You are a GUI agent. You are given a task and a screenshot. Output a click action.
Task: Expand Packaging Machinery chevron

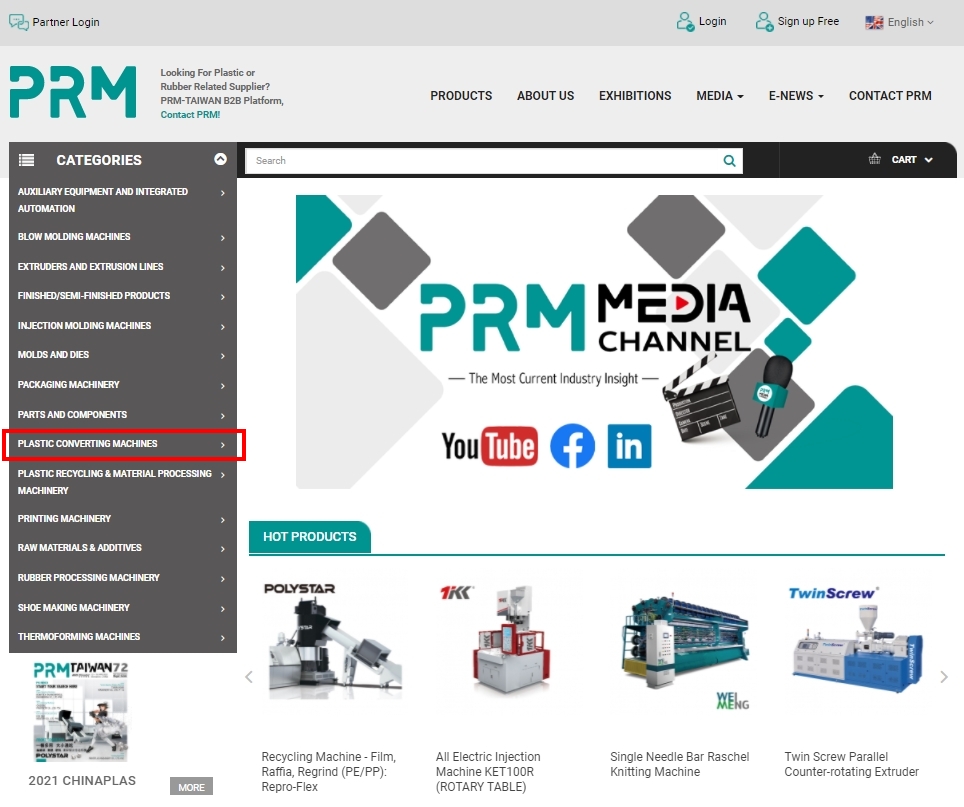tap(223, 386)
